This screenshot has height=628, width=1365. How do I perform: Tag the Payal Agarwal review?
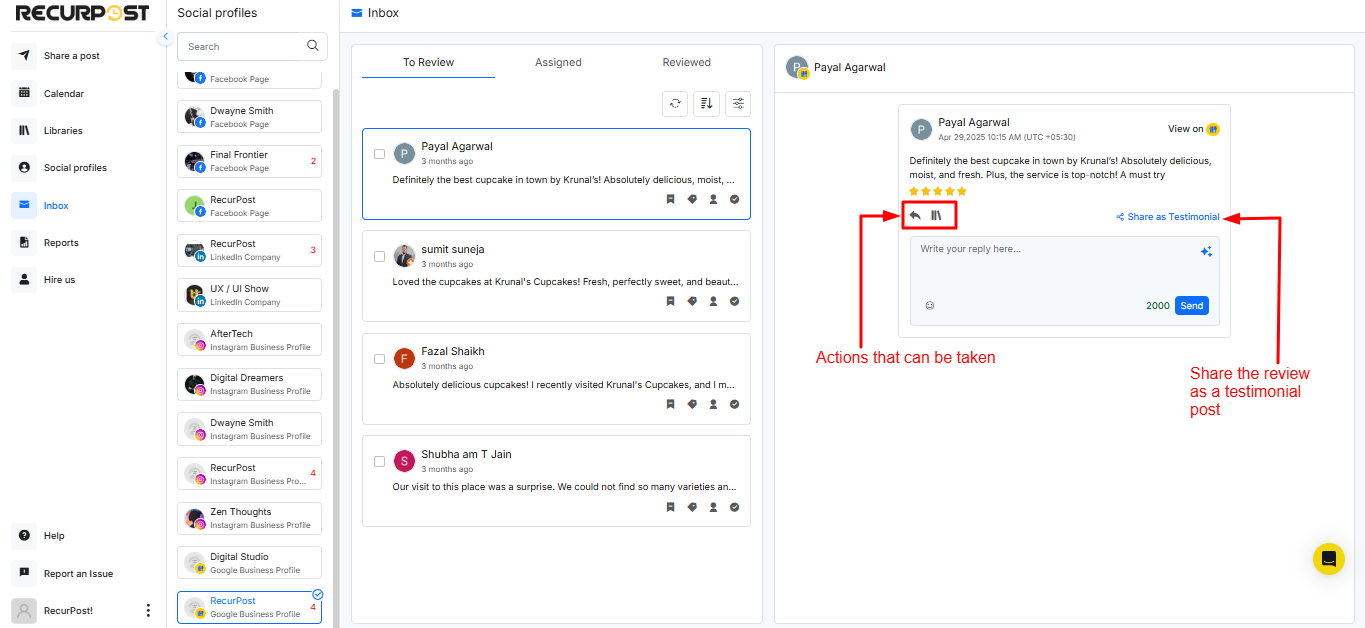pyautogui.click(x=692, y=199)
